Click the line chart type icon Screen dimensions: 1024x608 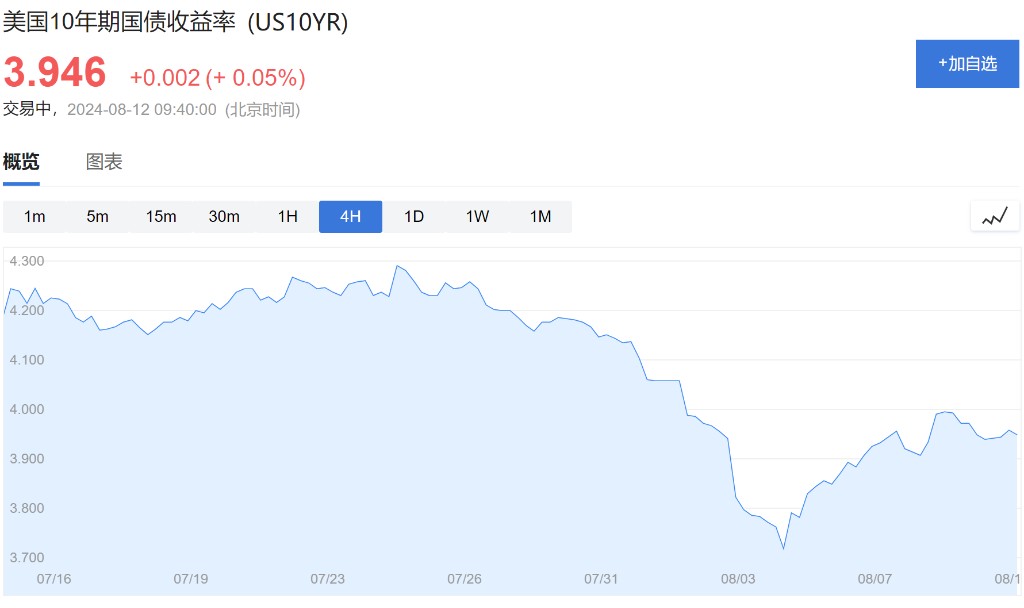click(994, 216)
